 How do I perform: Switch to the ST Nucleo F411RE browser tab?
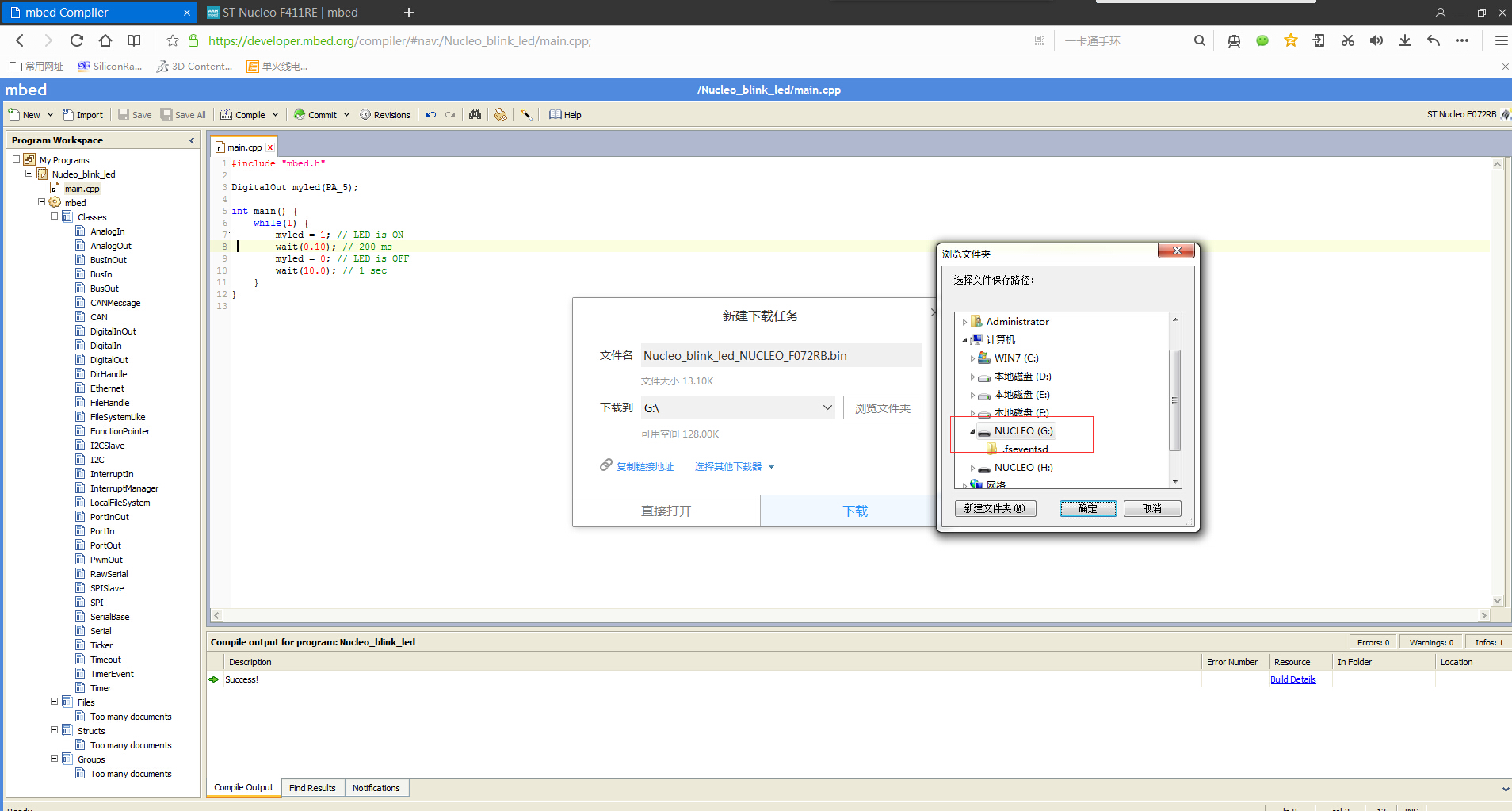(x=288, y=13)
